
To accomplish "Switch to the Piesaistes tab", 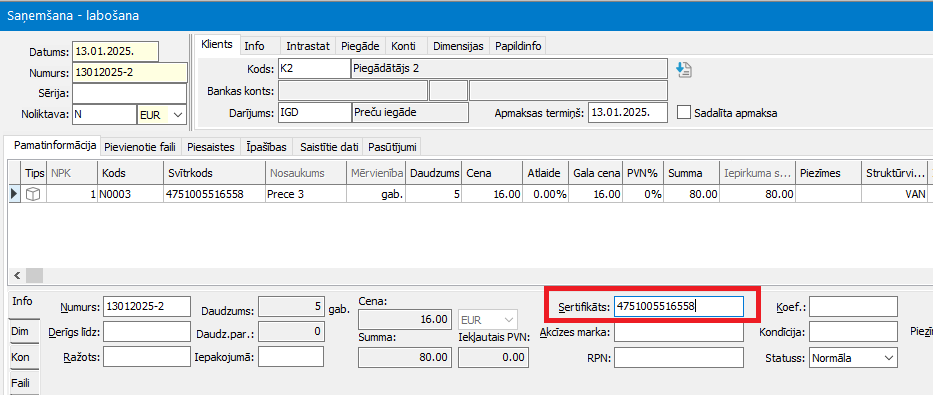I will point(211,146).
